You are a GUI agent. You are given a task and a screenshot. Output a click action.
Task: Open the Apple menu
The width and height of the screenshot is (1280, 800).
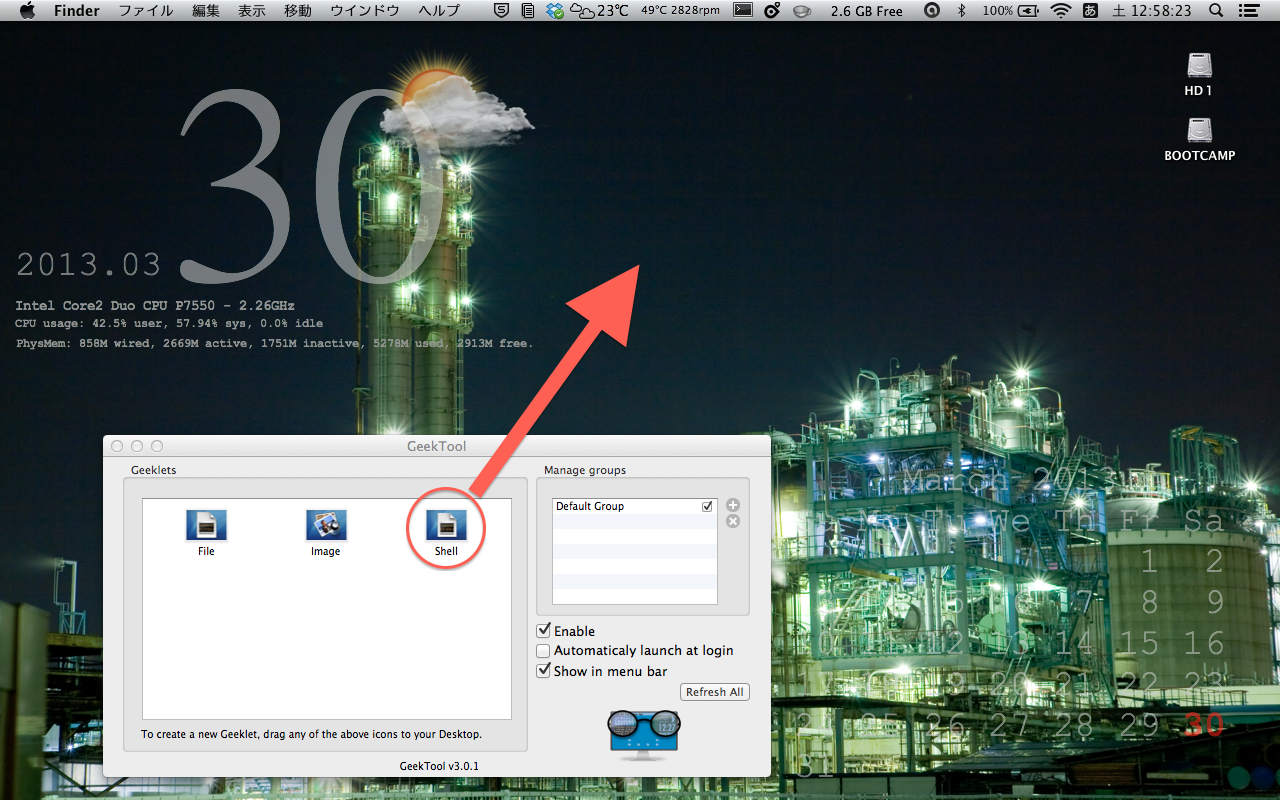coord(27,11)
